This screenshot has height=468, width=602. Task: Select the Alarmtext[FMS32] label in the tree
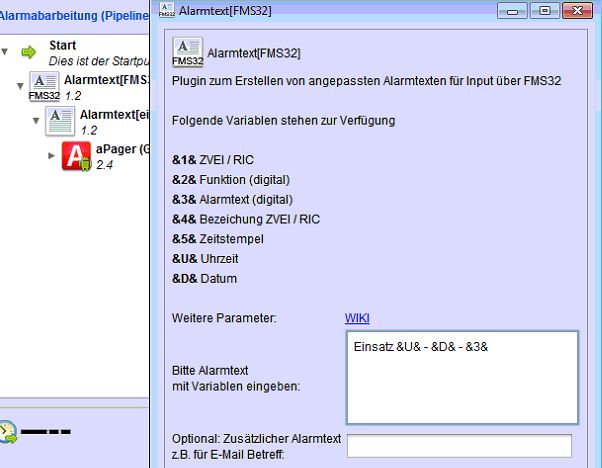click(x=106, y=79)
